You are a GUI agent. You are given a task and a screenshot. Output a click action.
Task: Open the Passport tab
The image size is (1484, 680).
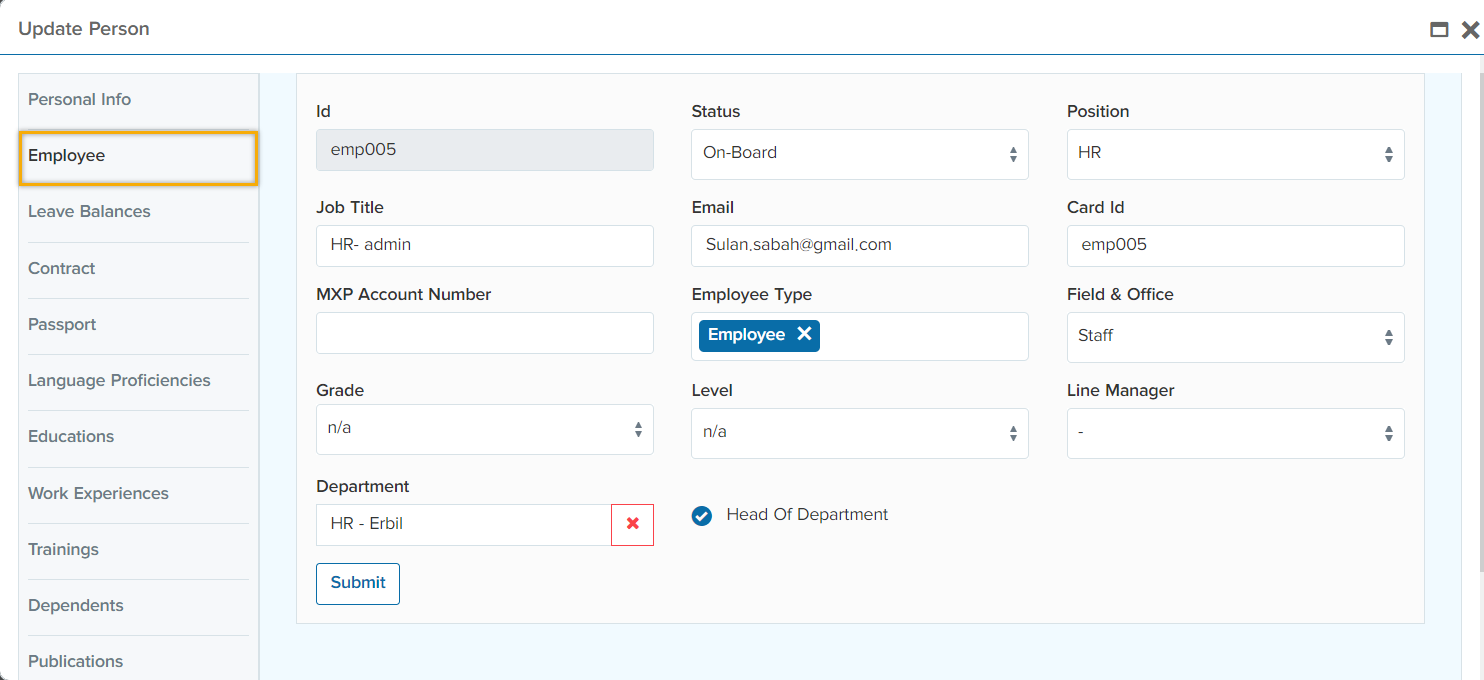[62, 325]
